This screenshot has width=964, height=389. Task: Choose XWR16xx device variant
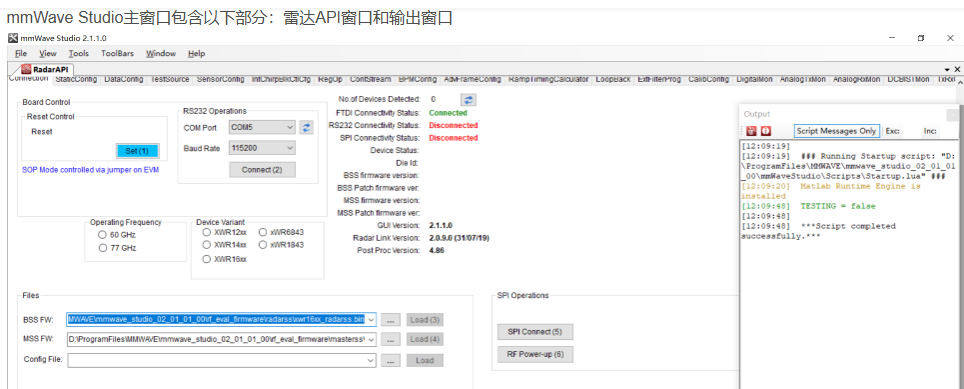click(x=207, y=259)
